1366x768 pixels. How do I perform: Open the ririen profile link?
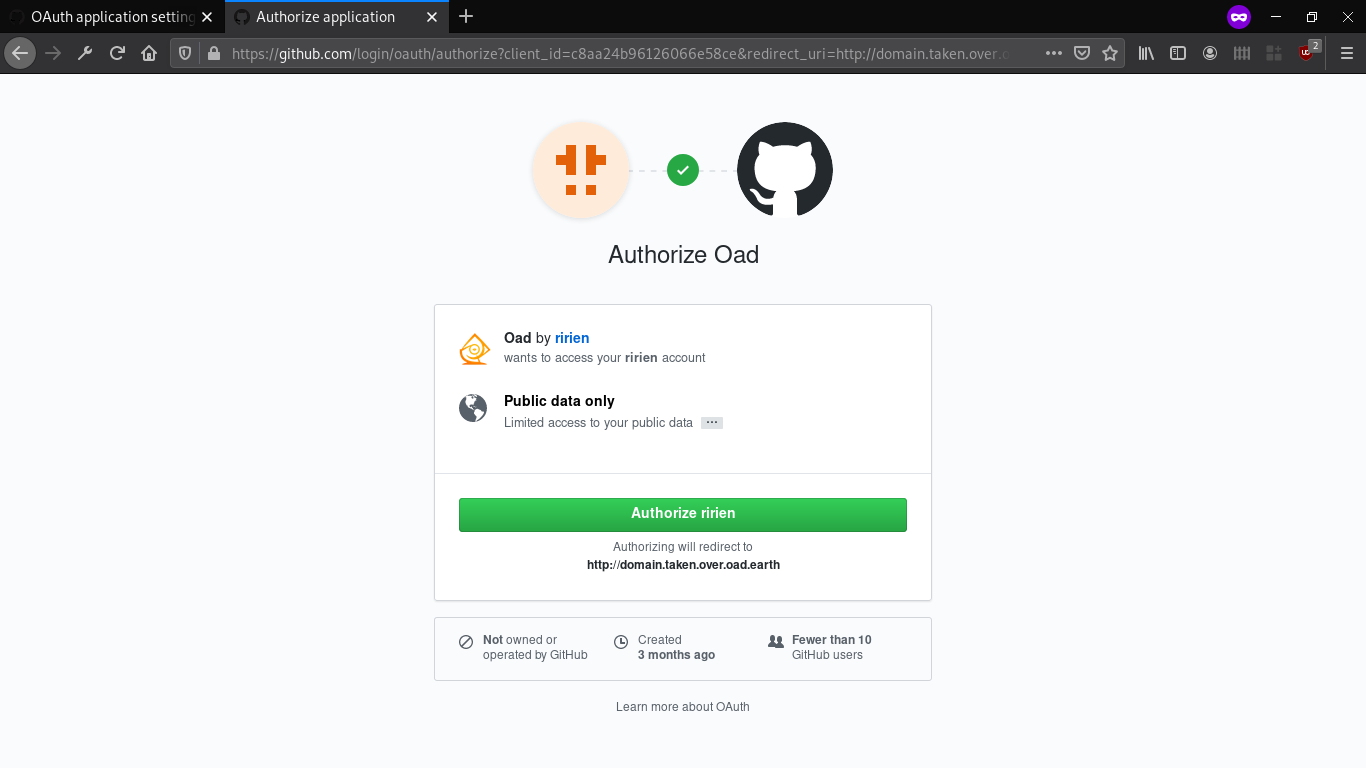[572, 338]
